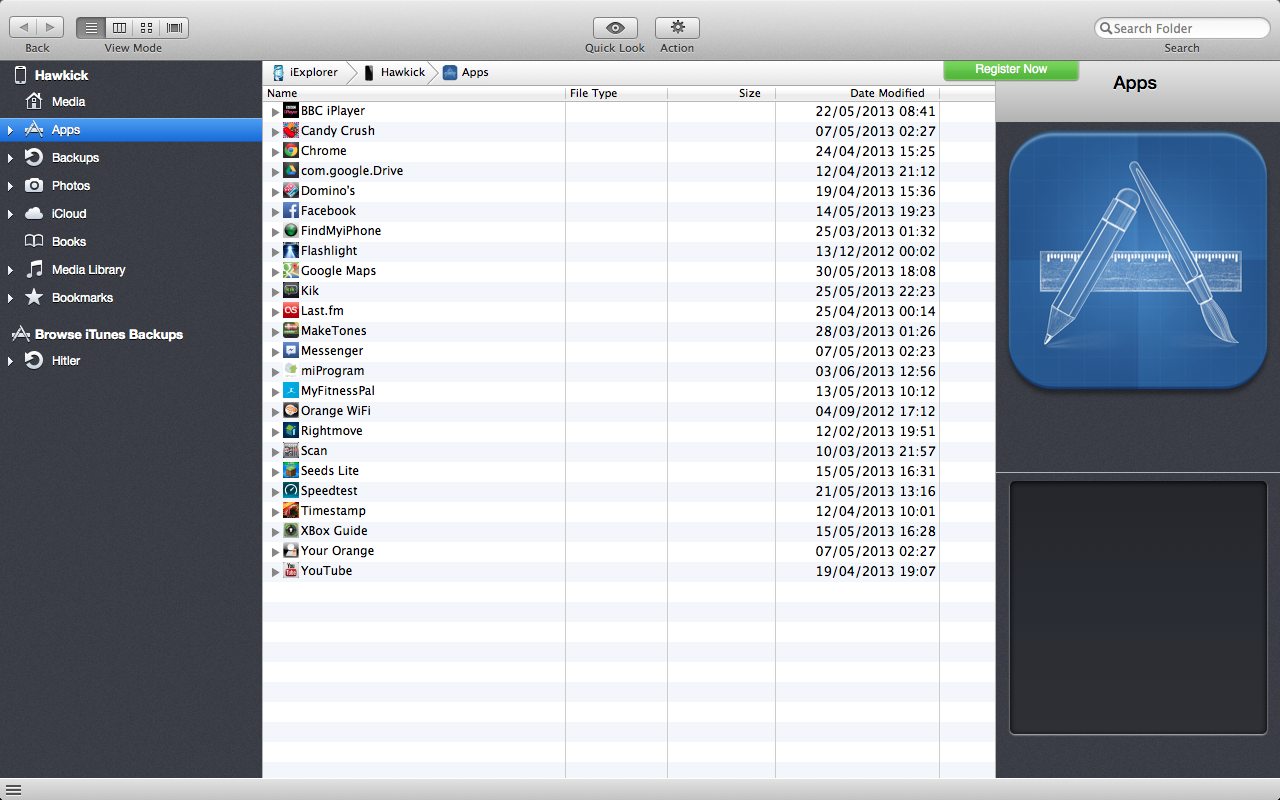
Task: Click iExplorer in the breadcrumb path
Action: (306, 72)
